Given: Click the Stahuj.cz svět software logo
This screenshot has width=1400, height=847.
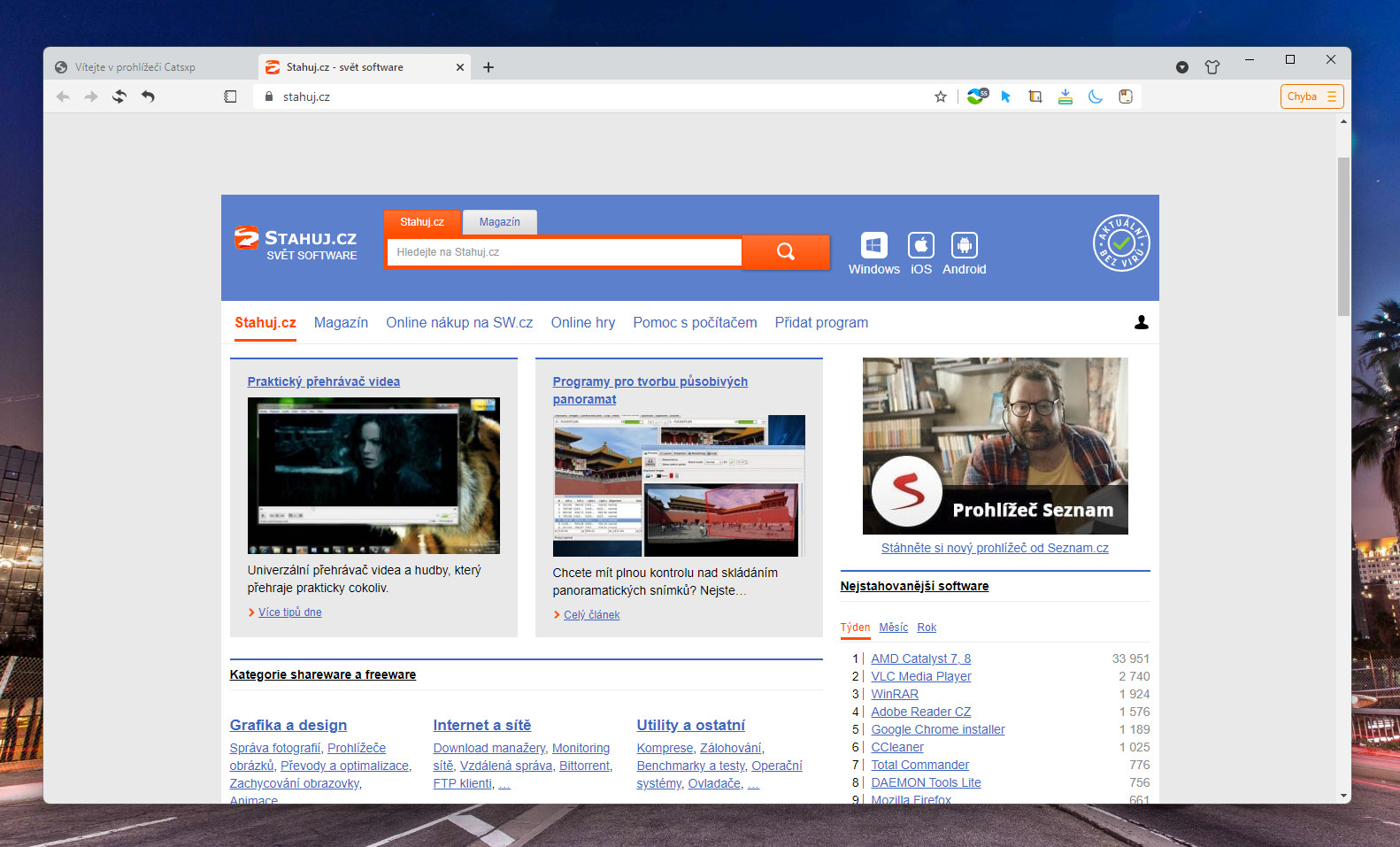Looking at the screenshot, I should 296,243.
